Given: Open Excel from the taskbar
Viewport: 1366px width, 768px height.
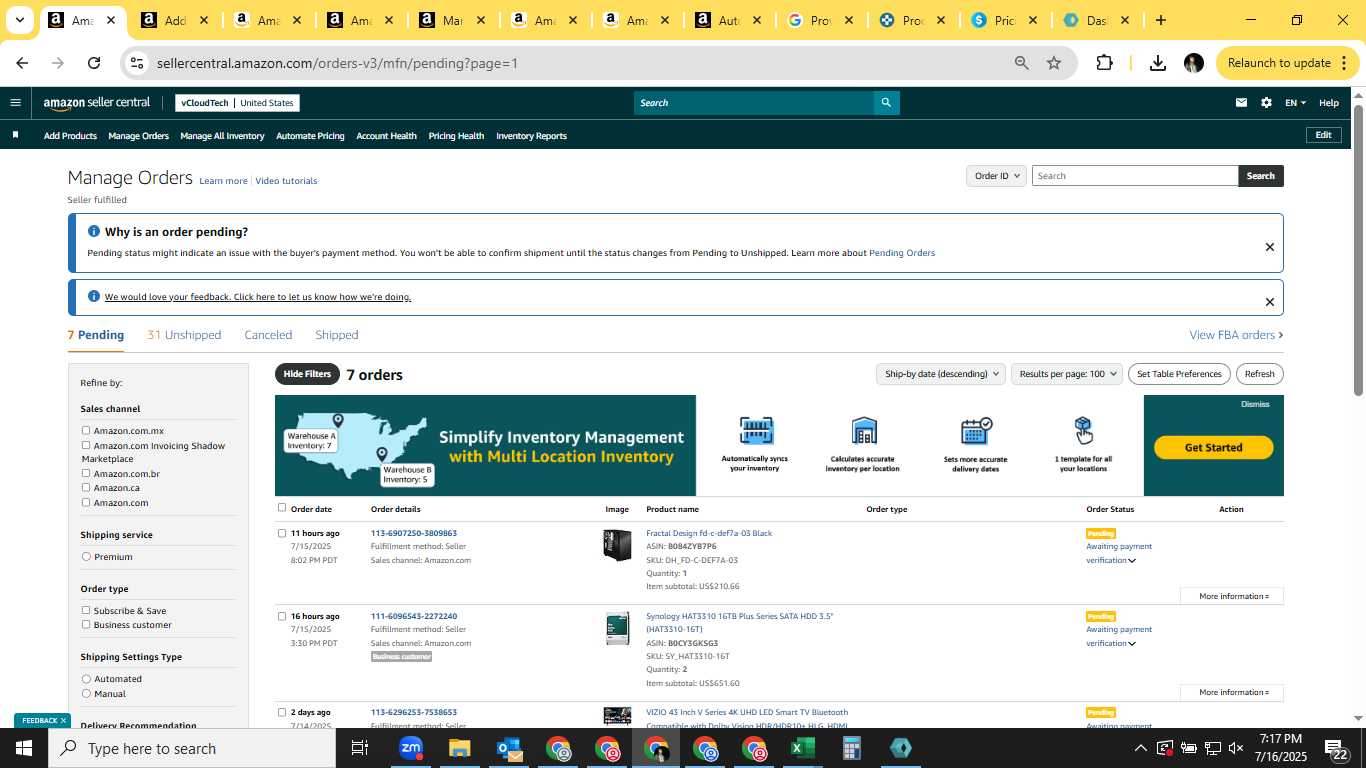Looking at the screenshot, I should 802,748.
